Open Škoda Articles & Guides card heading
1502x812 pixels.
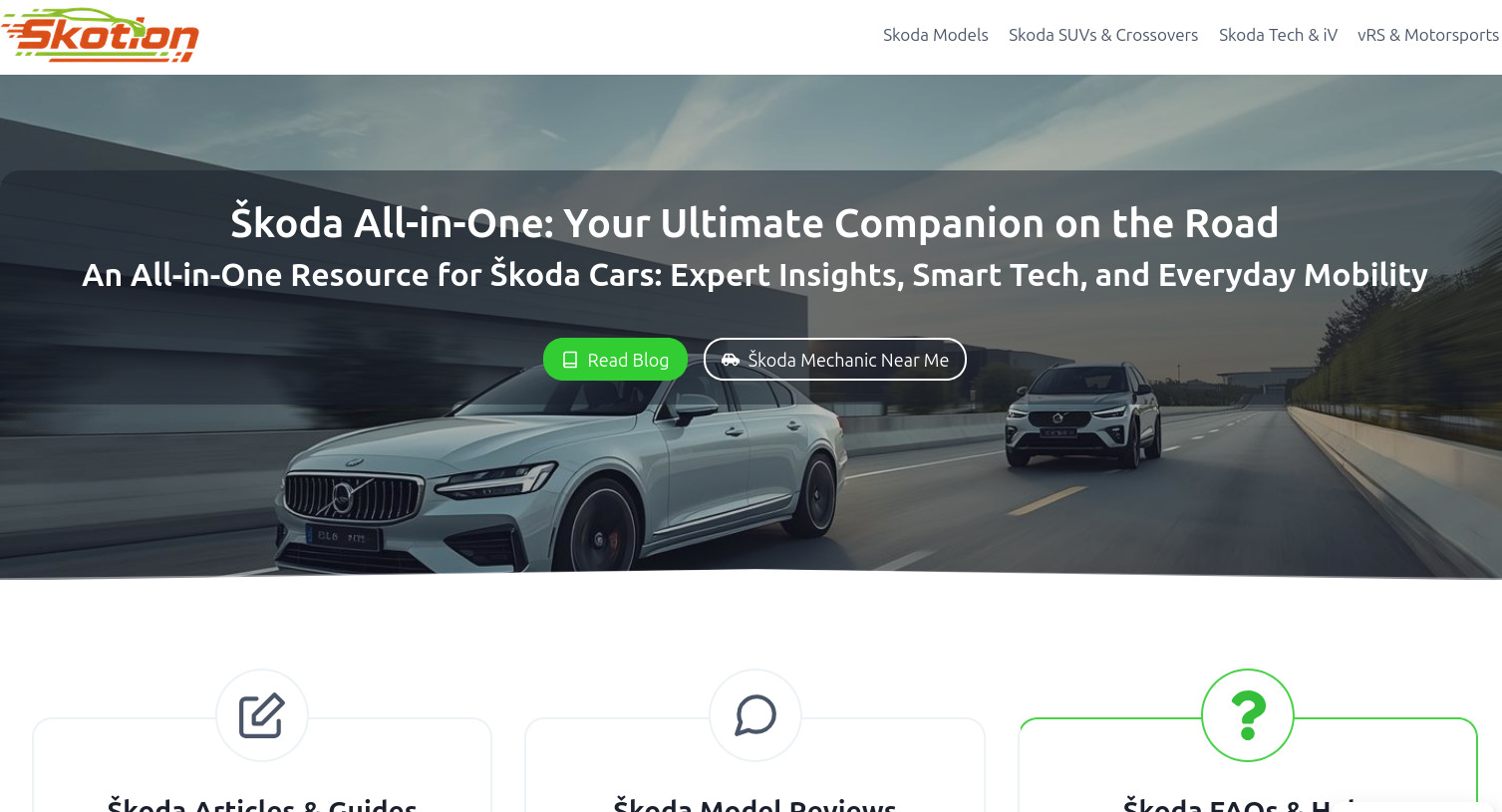click(262, 803)
